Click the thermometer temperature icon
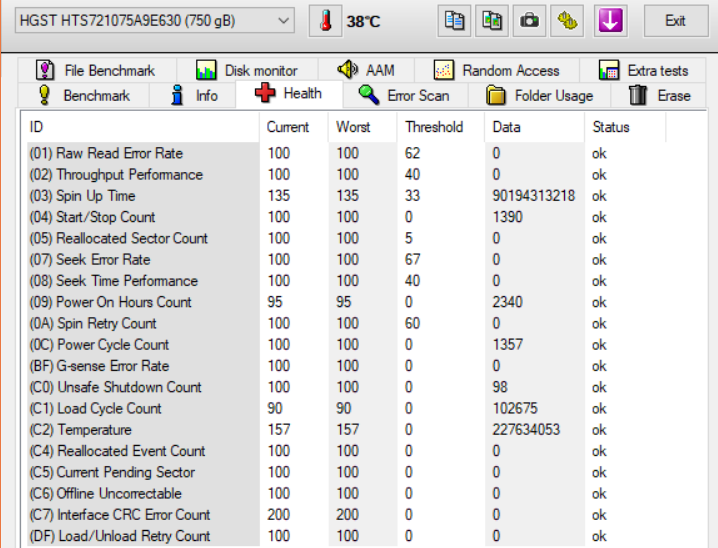Viewport: 718px width, 548px height. tap(326, 21)
